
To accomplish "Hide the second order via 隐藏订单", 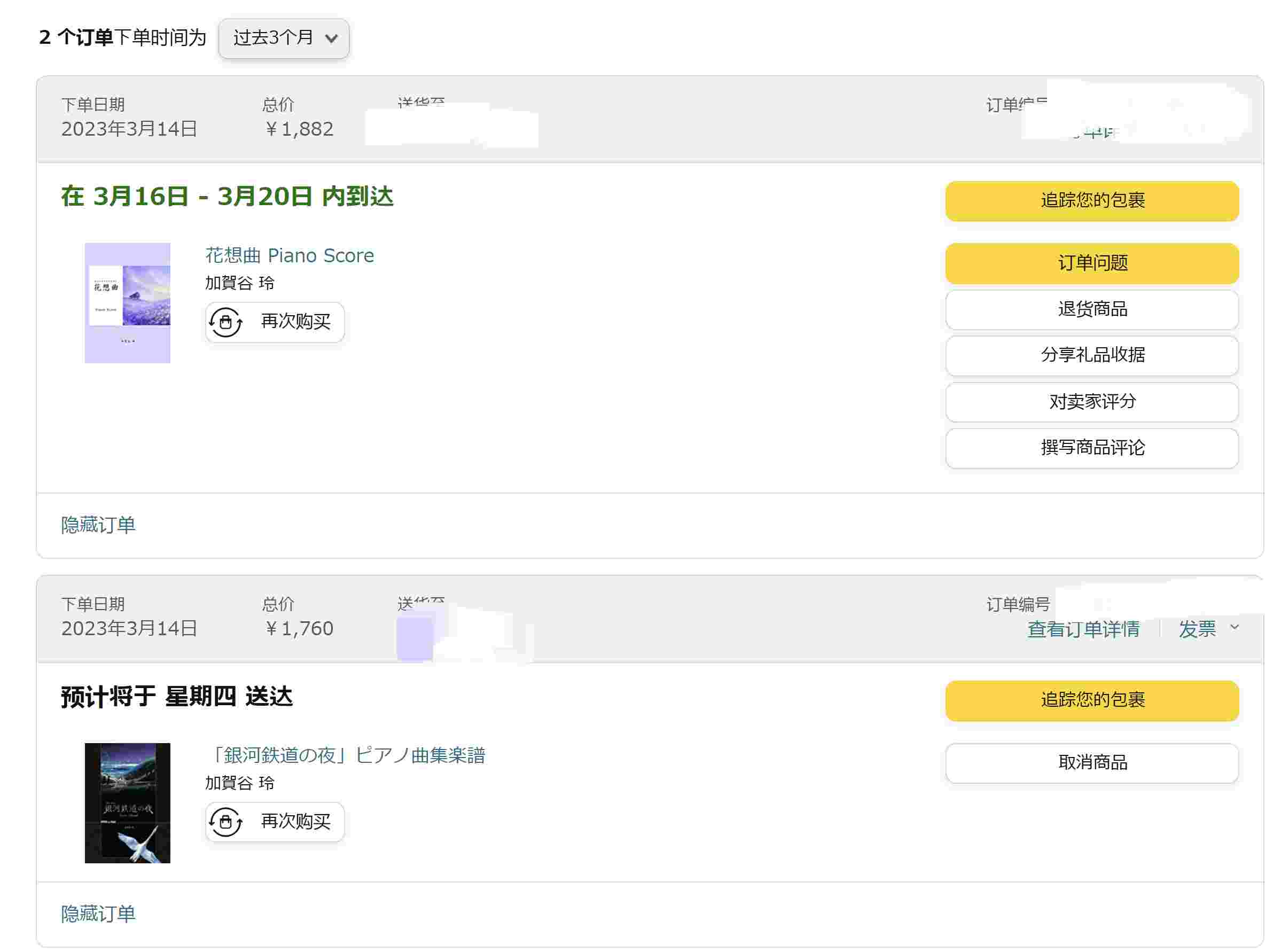I will pos(98,914).
